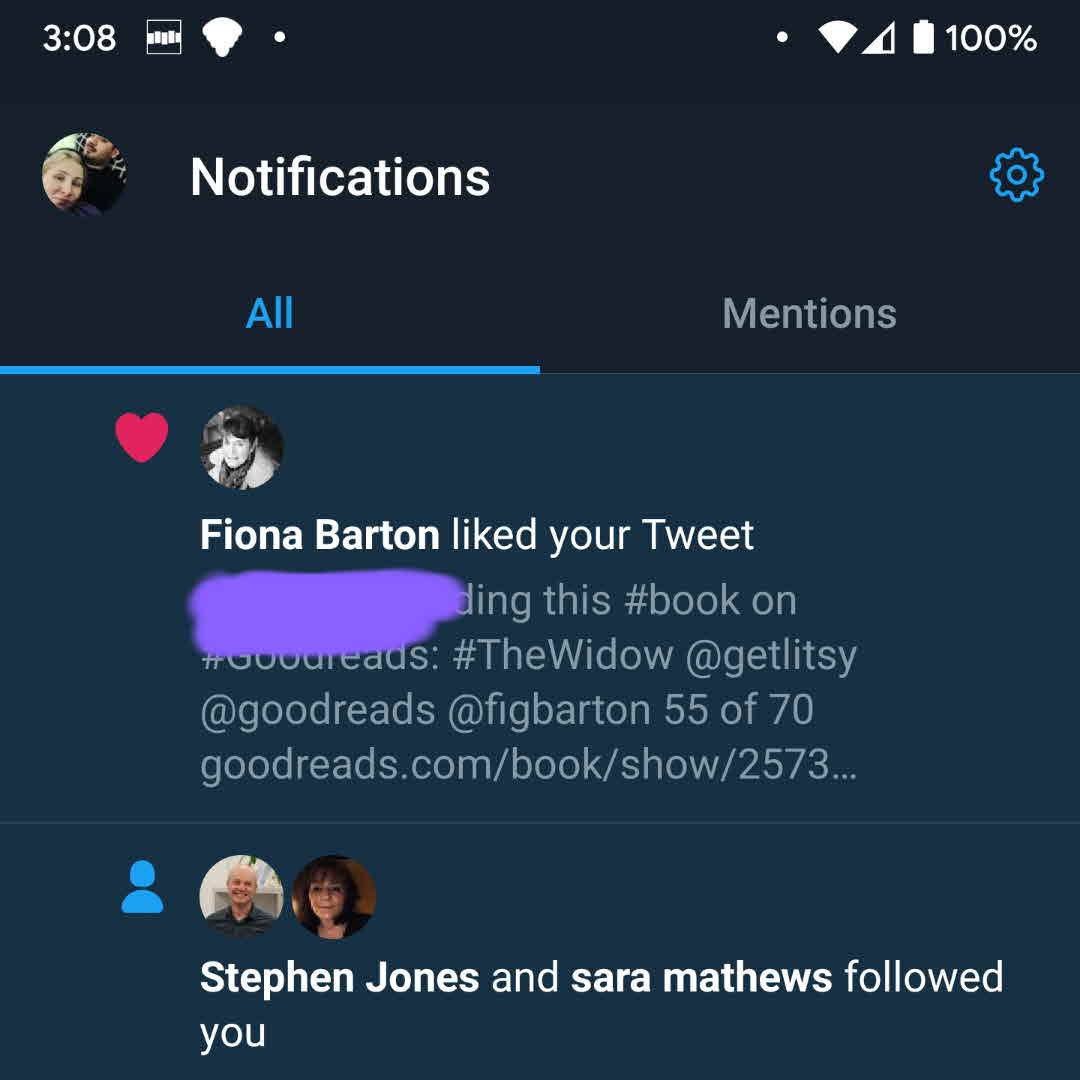Open your profile picture in header
Viewport: 1080px width, 1080px height.
[85, 174]
